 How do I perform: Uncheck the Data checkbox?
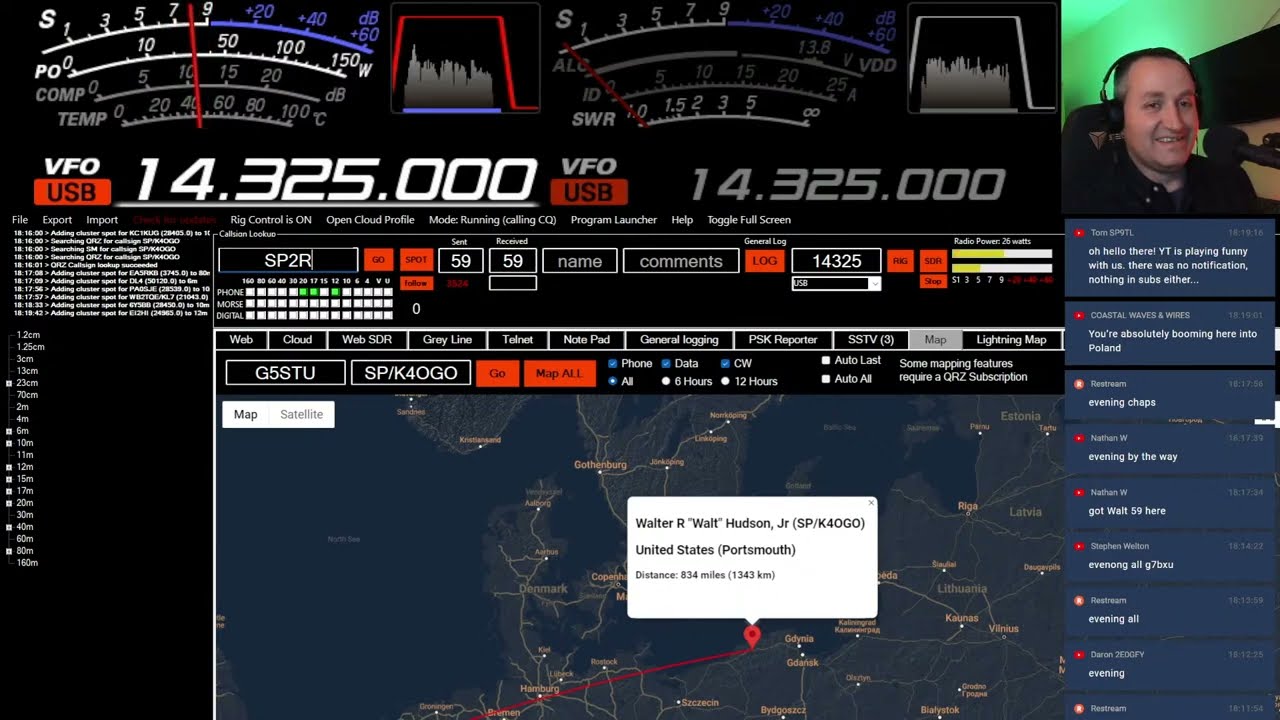[666, 364]
